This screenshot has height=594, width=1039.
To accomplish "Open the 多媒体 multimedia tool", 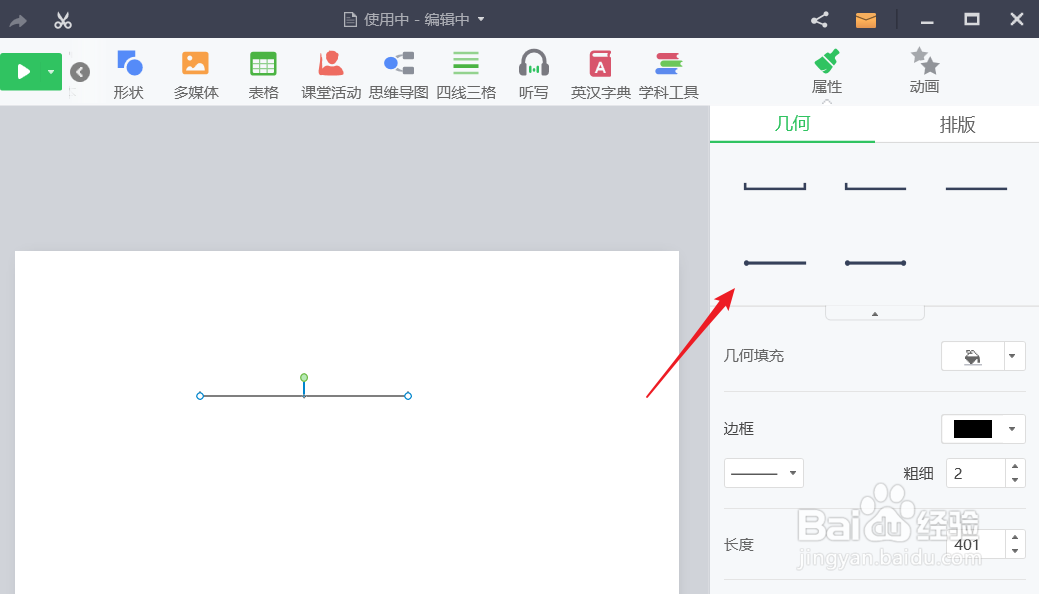I will (195, 75).
